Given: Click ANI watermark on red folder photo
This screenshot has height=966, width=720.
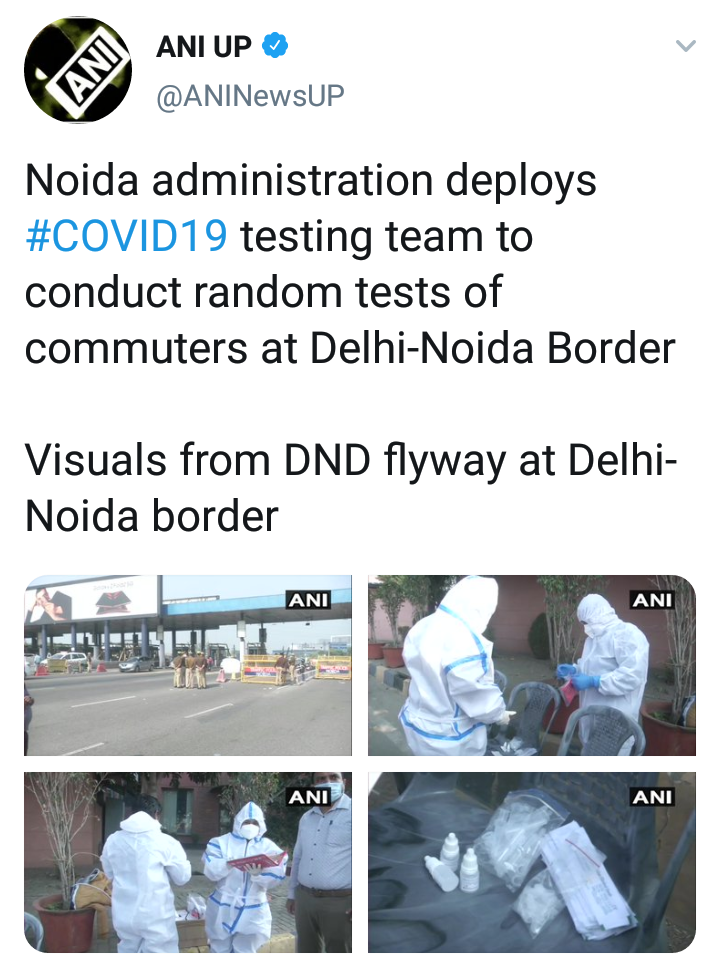Looking at the screenshot, I should (x=309, y=797).
